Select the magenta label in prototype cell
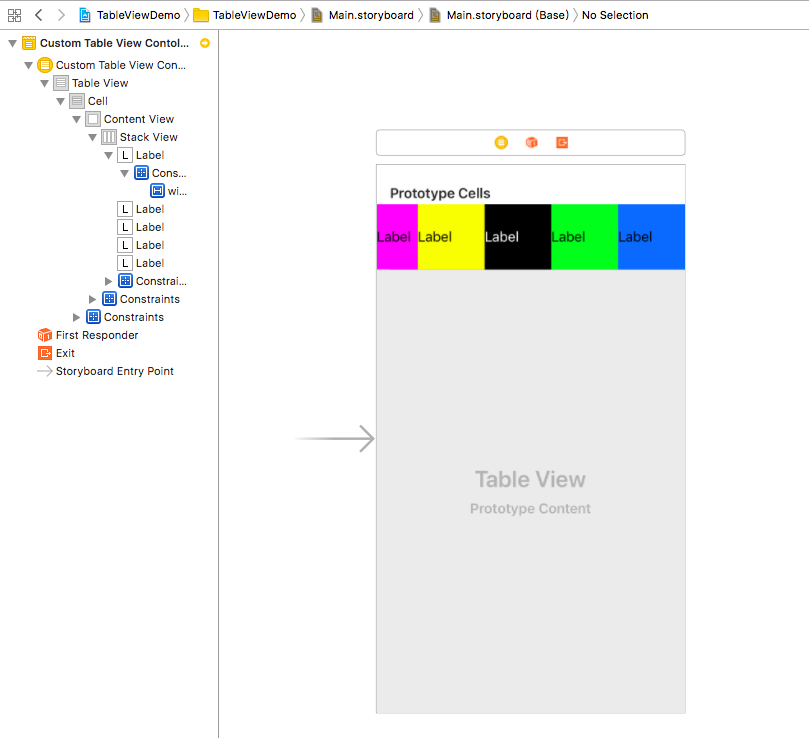The height and width of the screenshot is (738, 809). pos(396,237)
